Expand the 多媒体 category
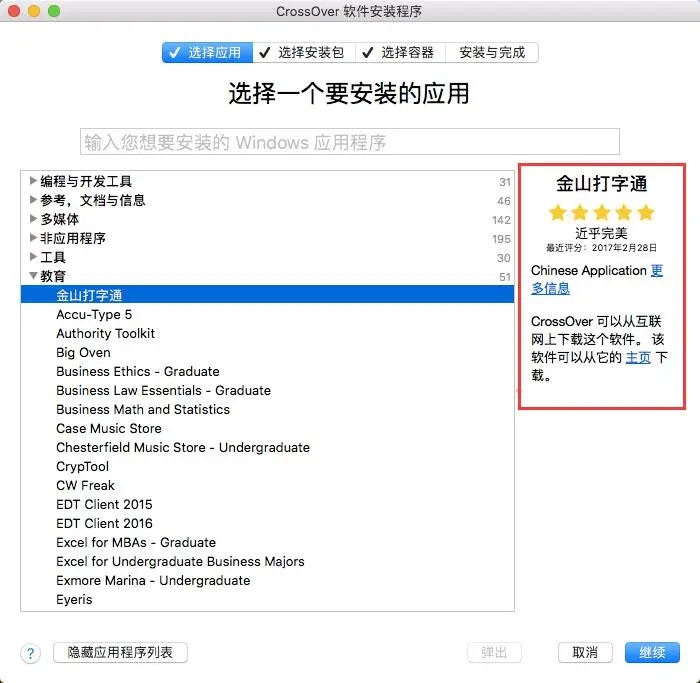Viewport: 700px width, 683px height. [x=33, y=219]
